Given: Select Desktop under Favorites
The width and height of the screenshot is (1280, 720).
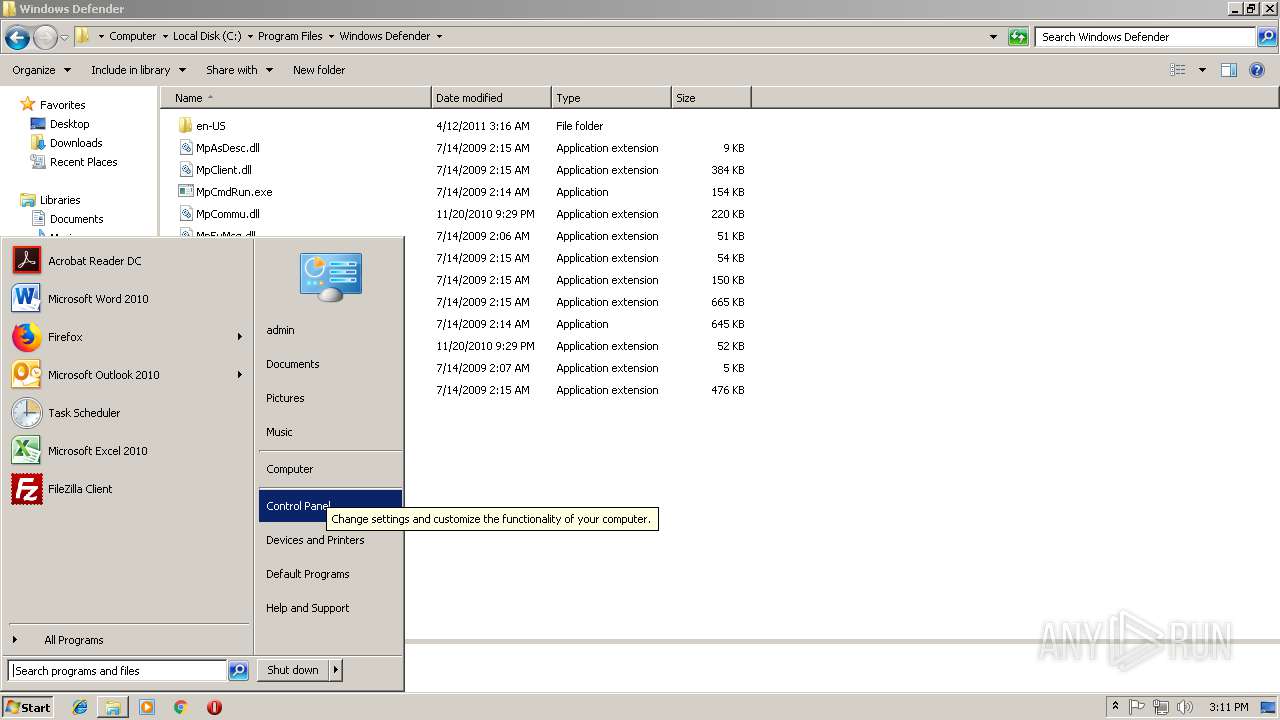Looking at the screenshot, I should click(69, 124).
